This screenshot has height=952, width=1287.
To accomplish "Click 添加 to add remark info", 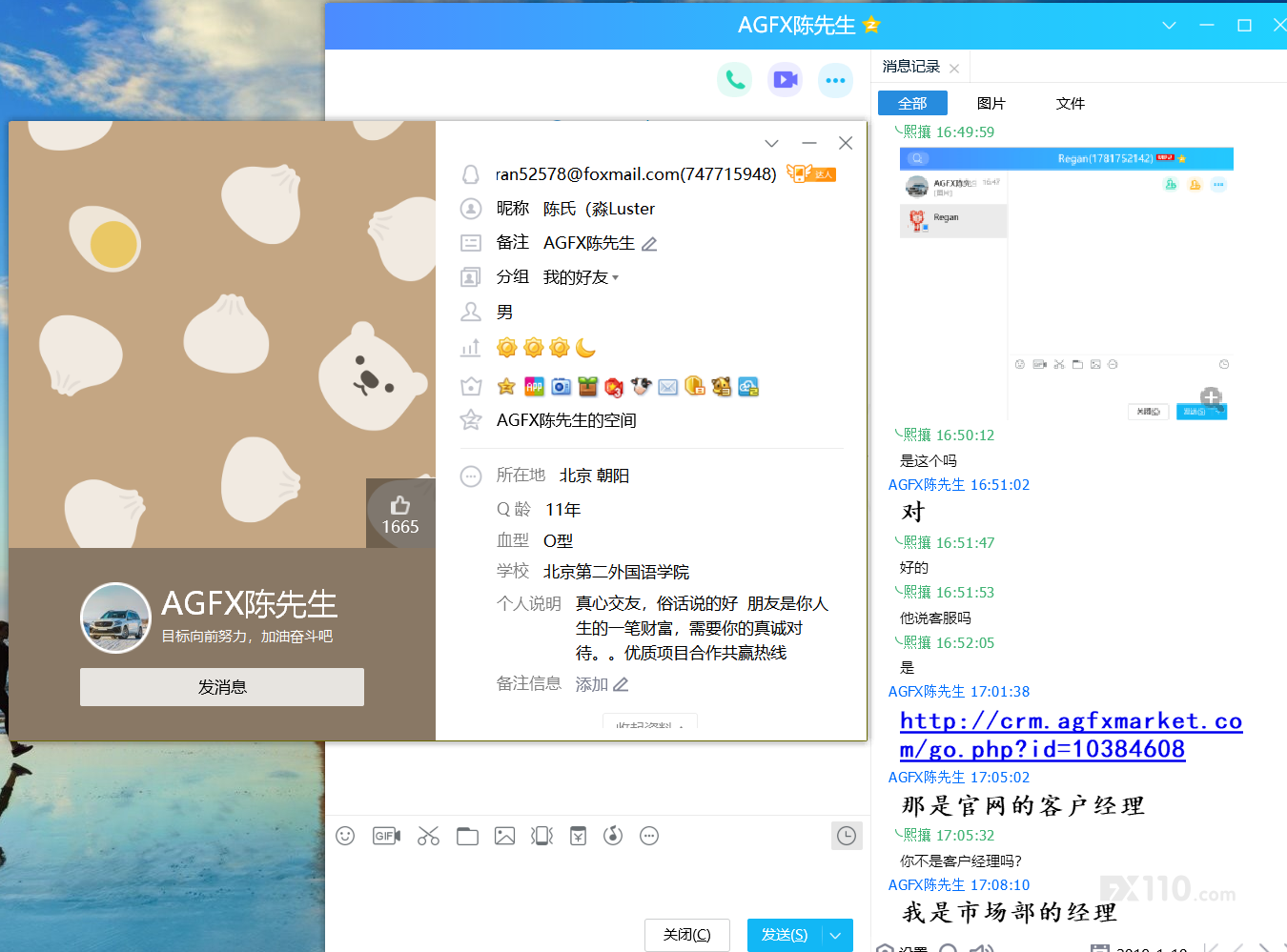I will [x=592, y=684].
